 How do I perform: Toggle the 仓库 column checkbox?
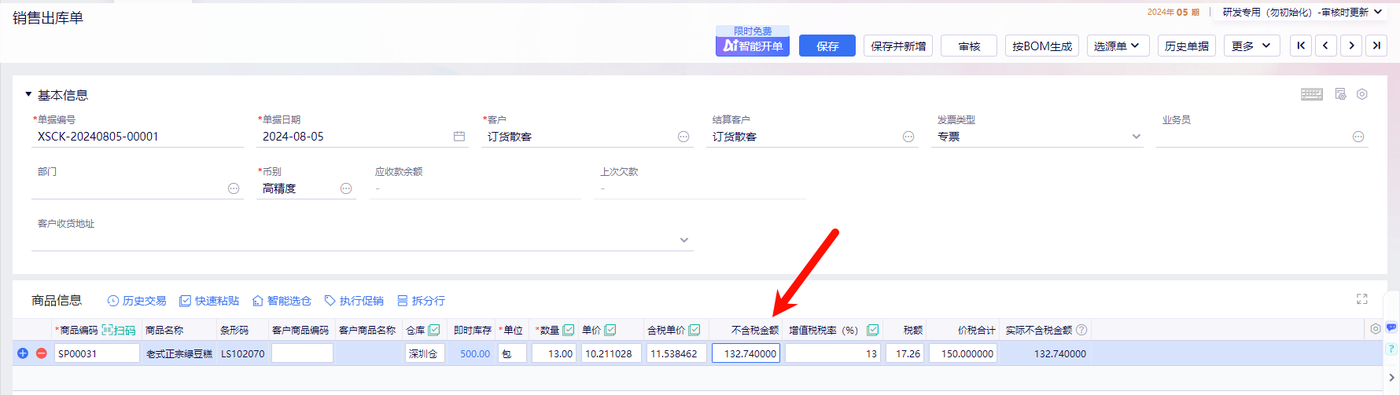(434, 330)
